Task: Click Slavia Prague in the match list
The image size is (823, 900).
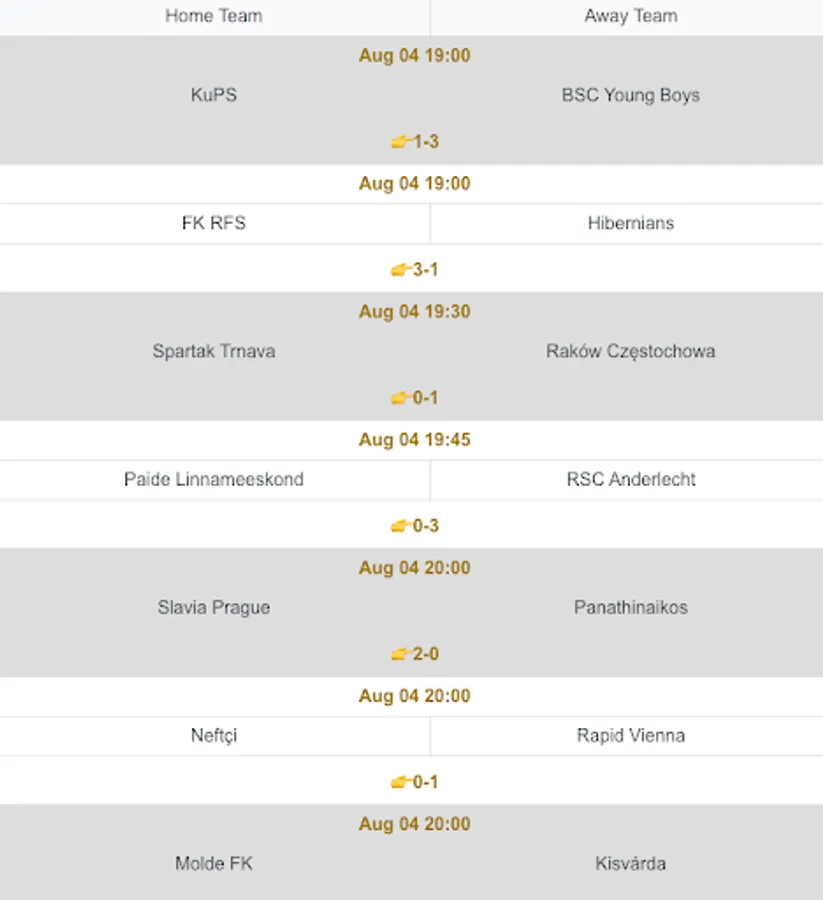Action: (213, 607)
